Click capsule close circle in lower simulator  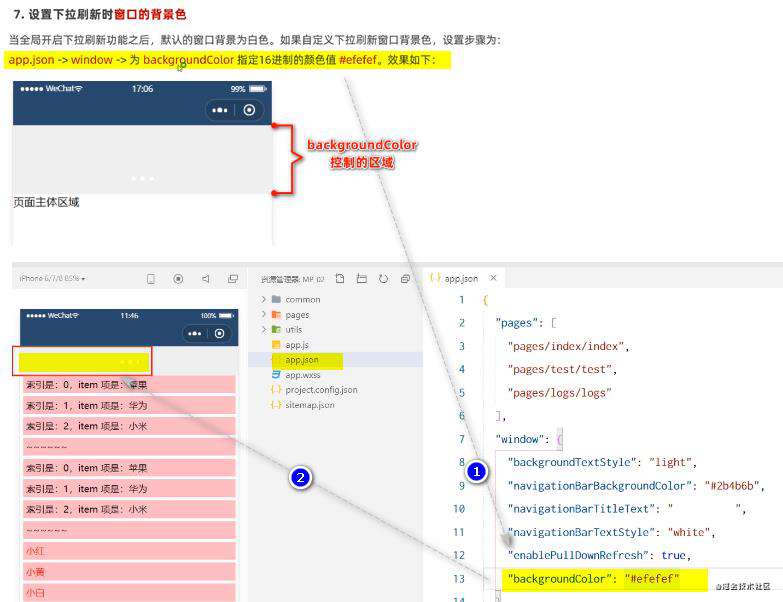(x=219, y=333)
